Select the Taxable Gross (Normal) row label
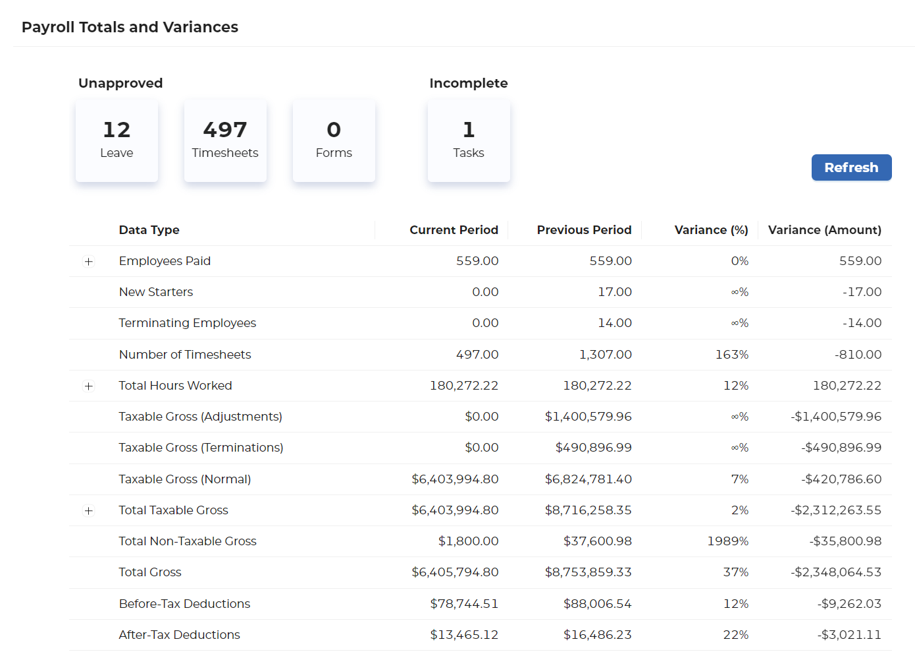The image size is (915, 658). (x=185, y=479)
